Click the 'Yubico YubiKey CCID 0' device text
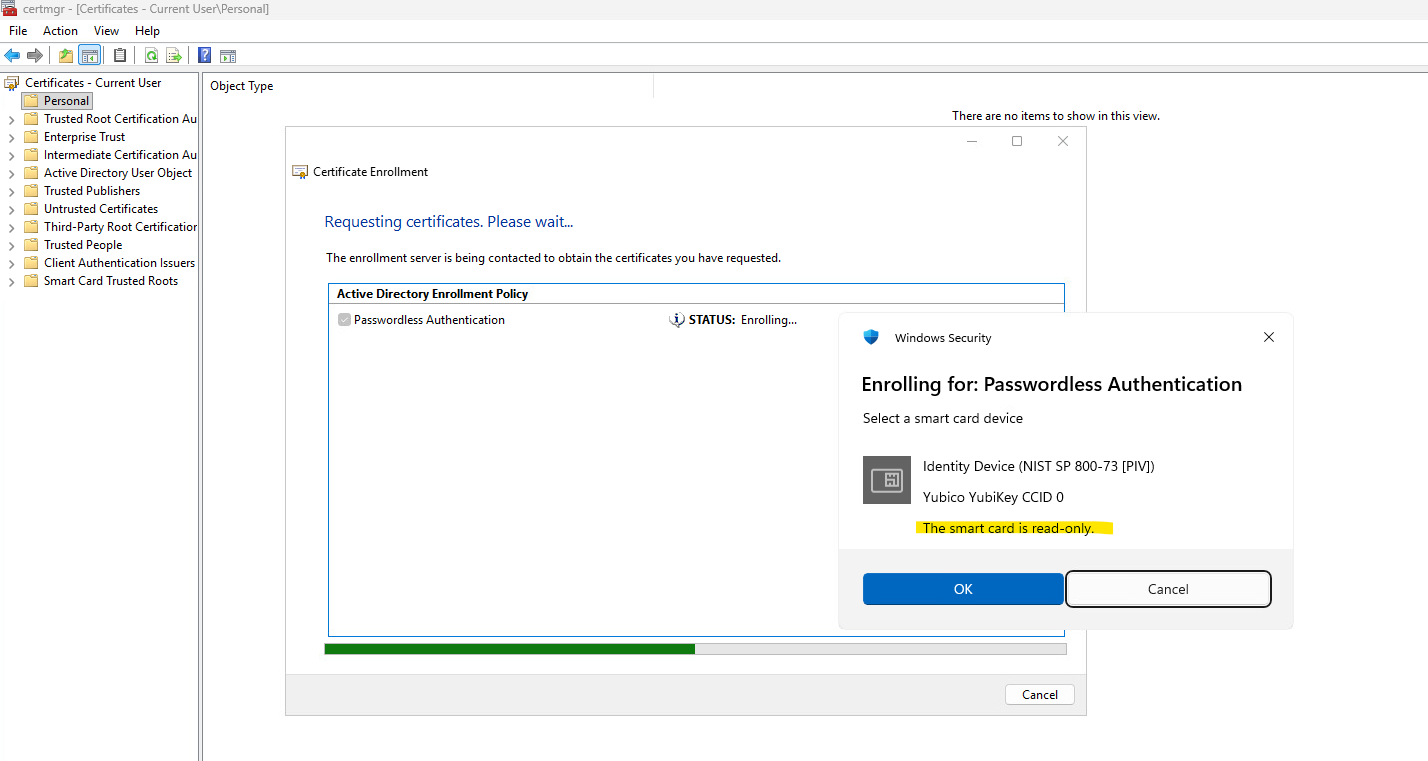The image size is (1428, 761). pyautogui.click(x=993, y=497)
